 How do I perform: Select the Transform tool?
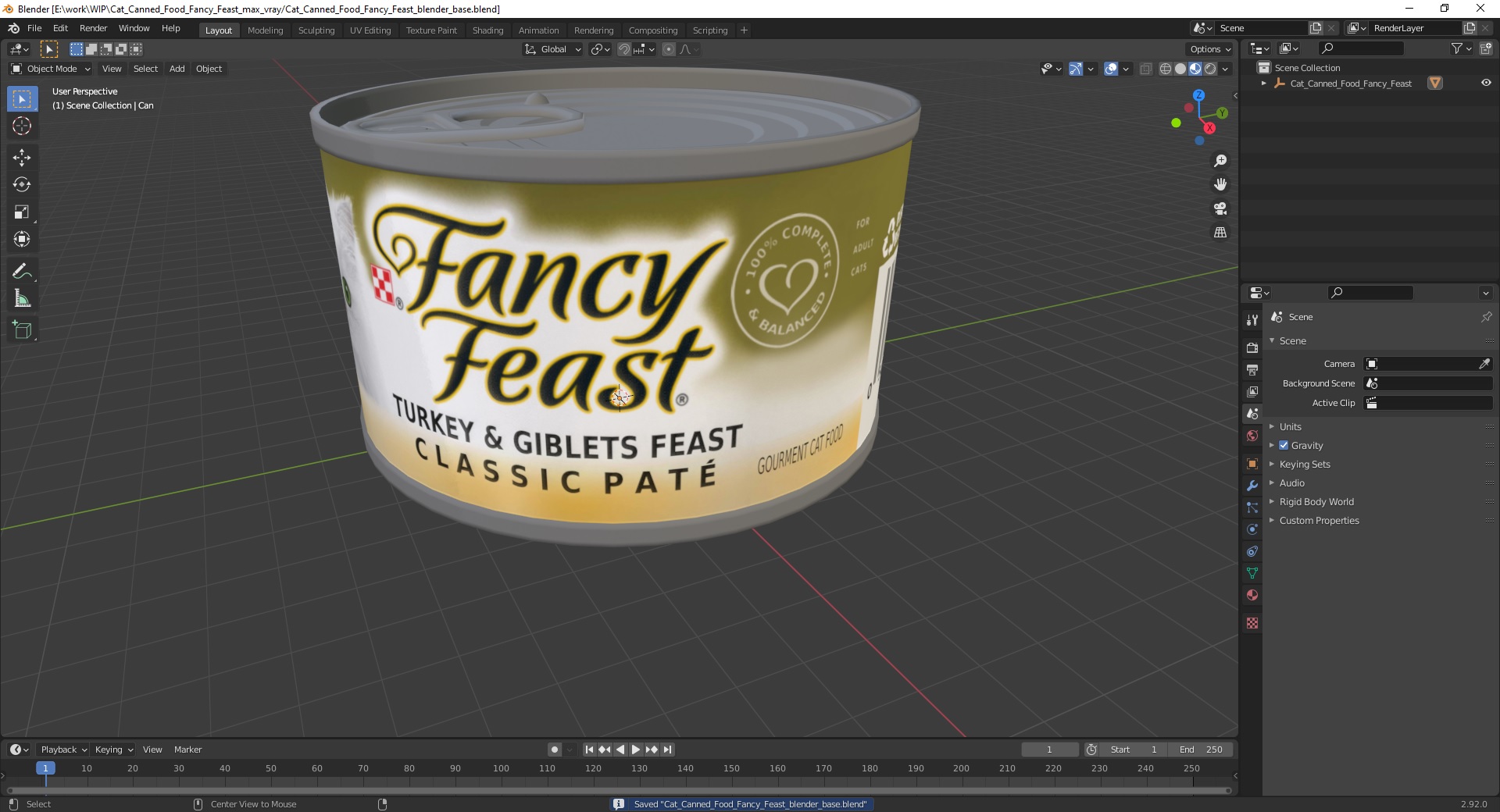[22, 239]
